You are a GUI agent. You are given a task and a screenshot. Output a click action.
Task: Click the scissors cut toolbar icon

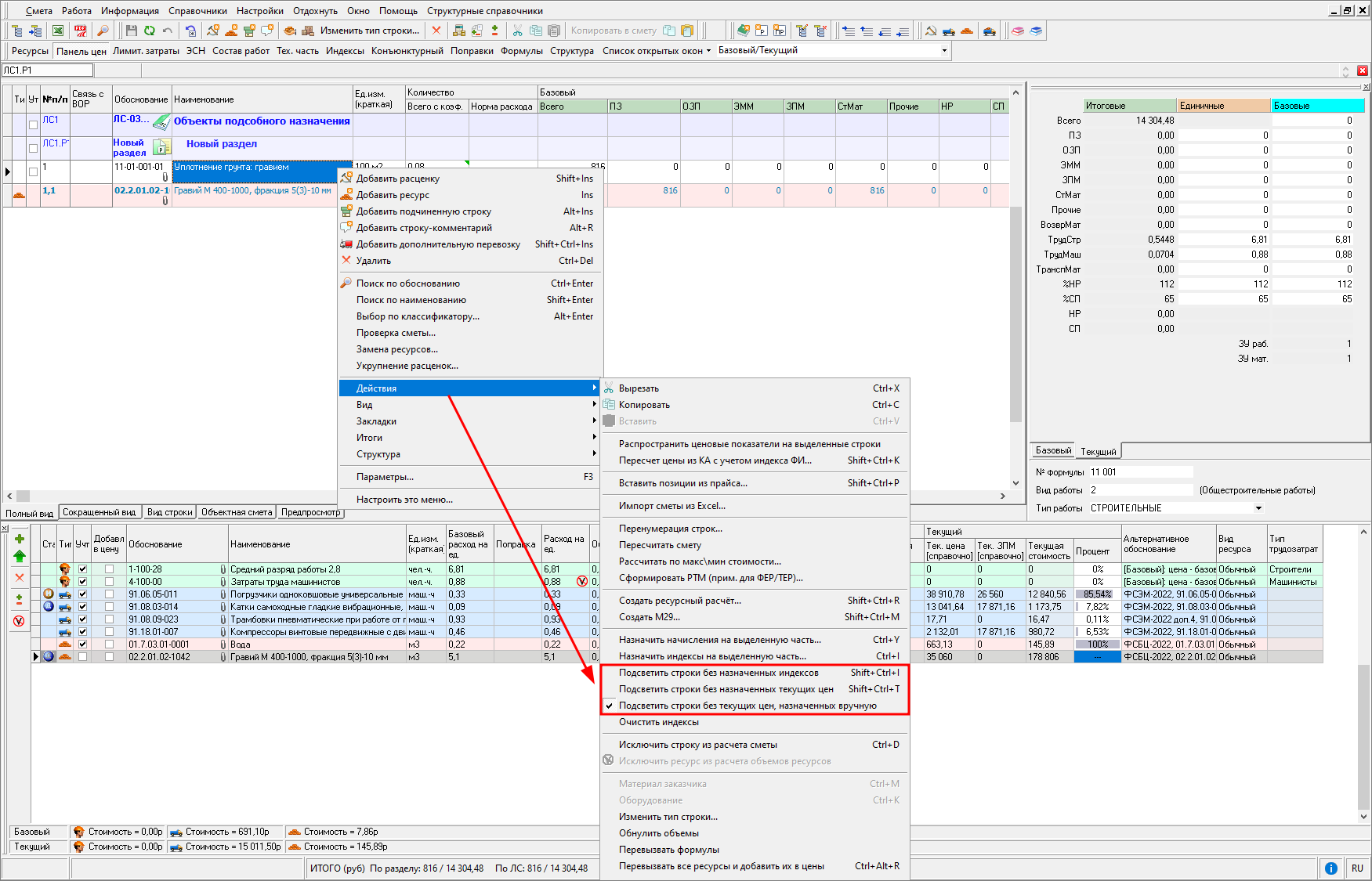point(517,31)
